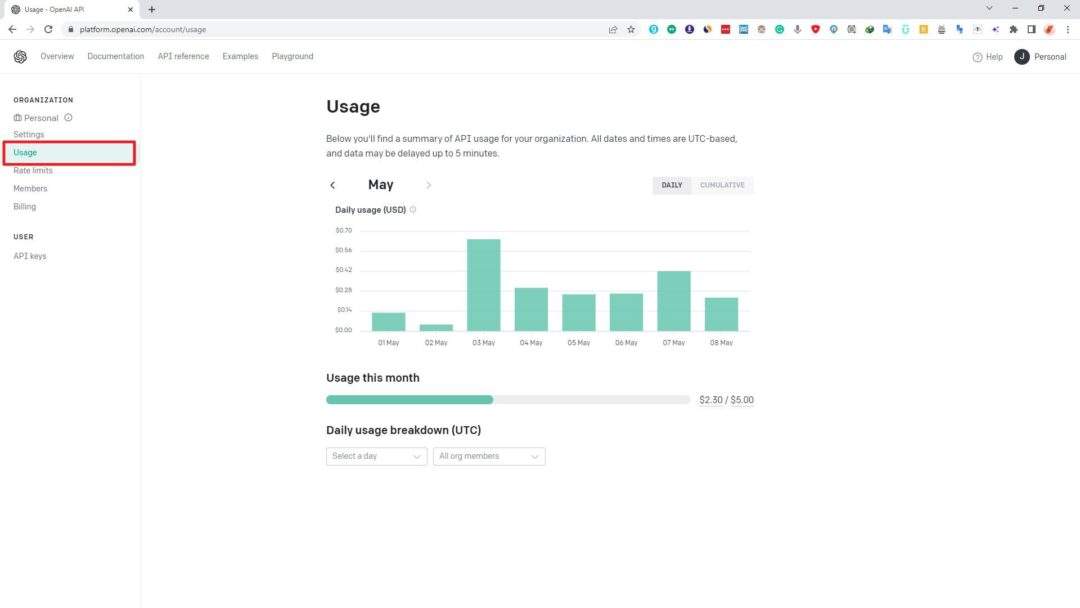1080x608 pixels.
Task: Click the Chrome profile avatar icon
Action: 1049,30
